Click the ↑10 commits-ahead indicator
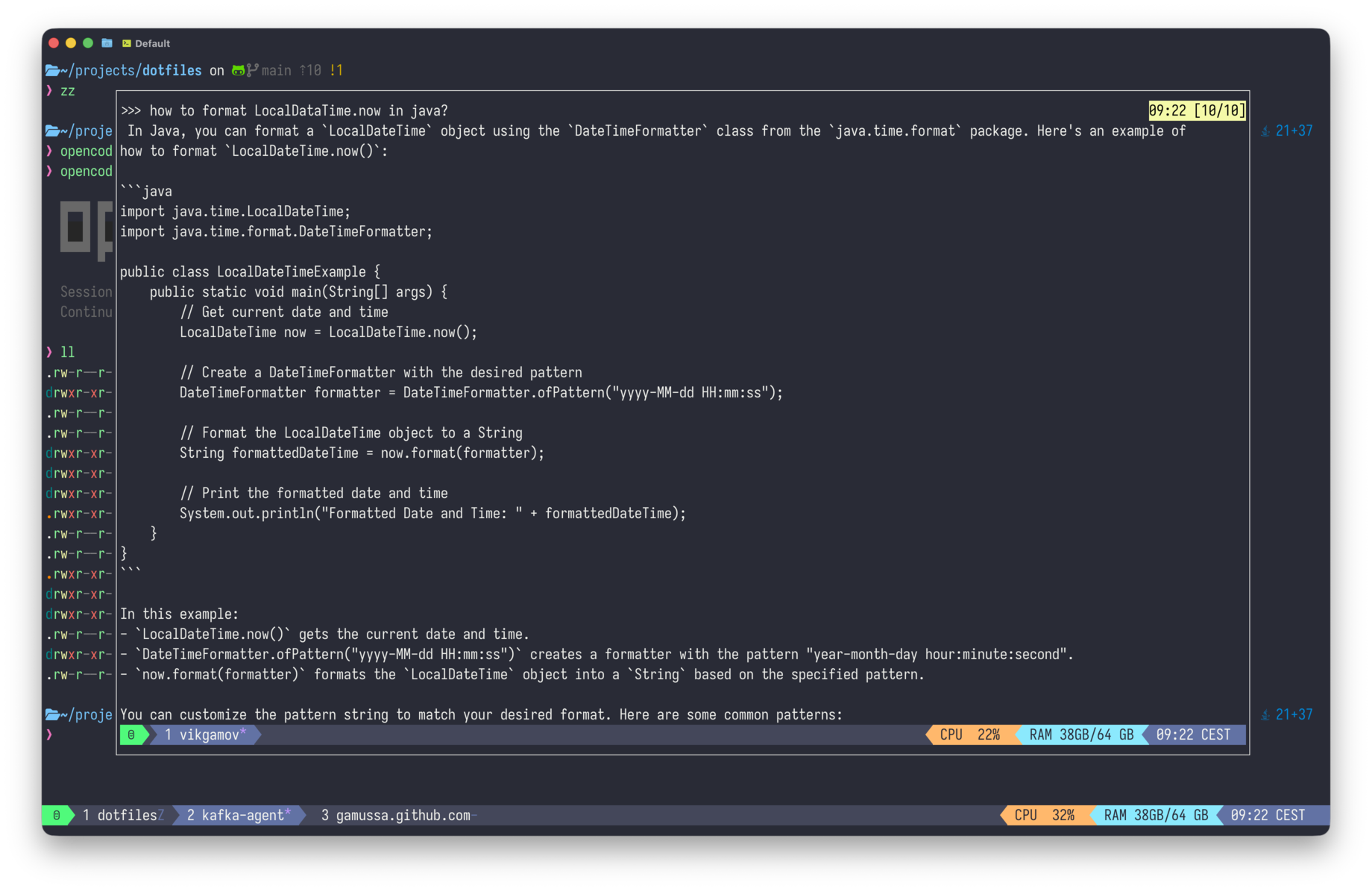 coord(310,70)
